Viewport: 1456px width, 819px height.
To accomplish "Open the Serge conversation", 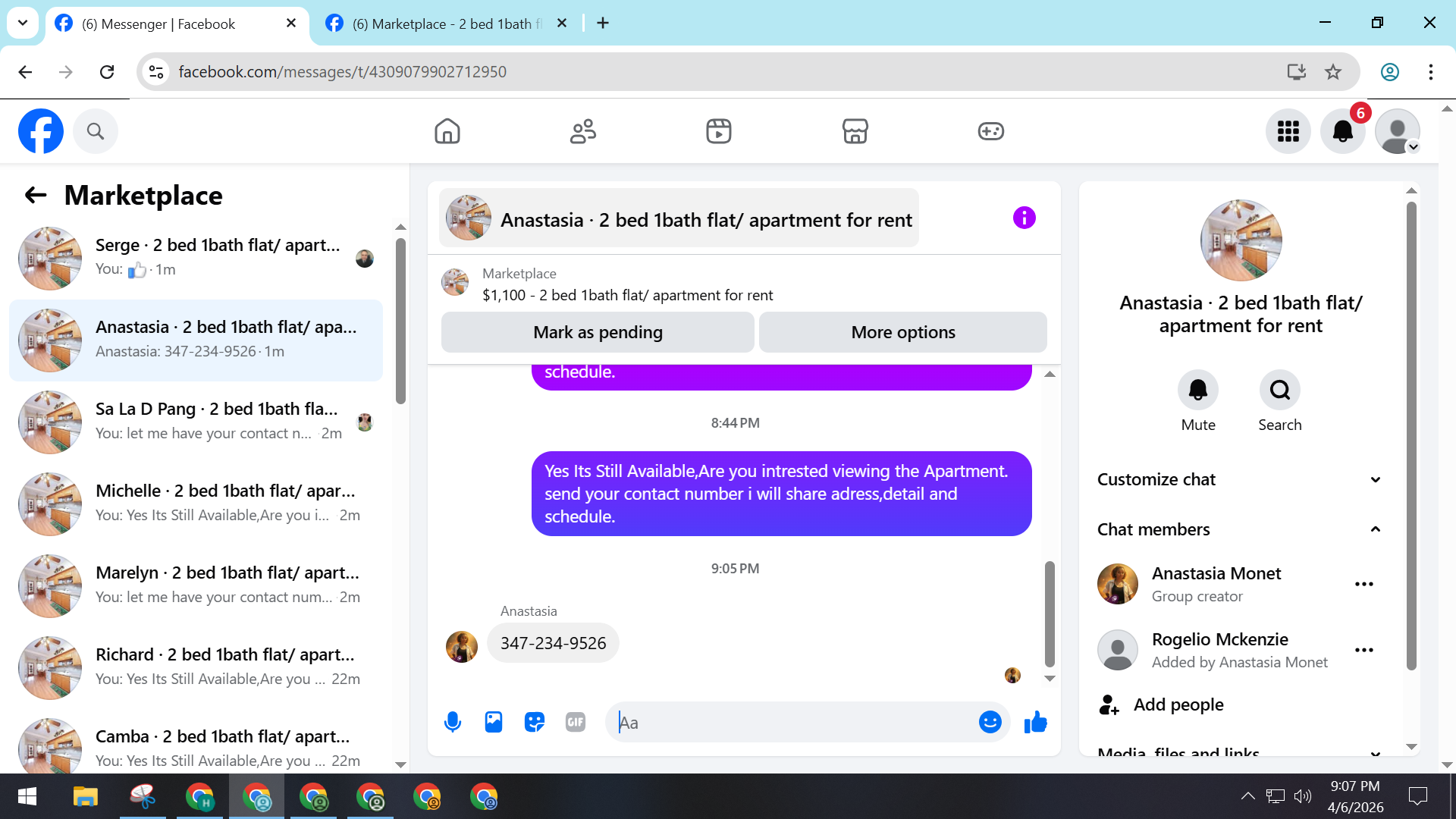I will pyautogui.click(x=196, y=258).
